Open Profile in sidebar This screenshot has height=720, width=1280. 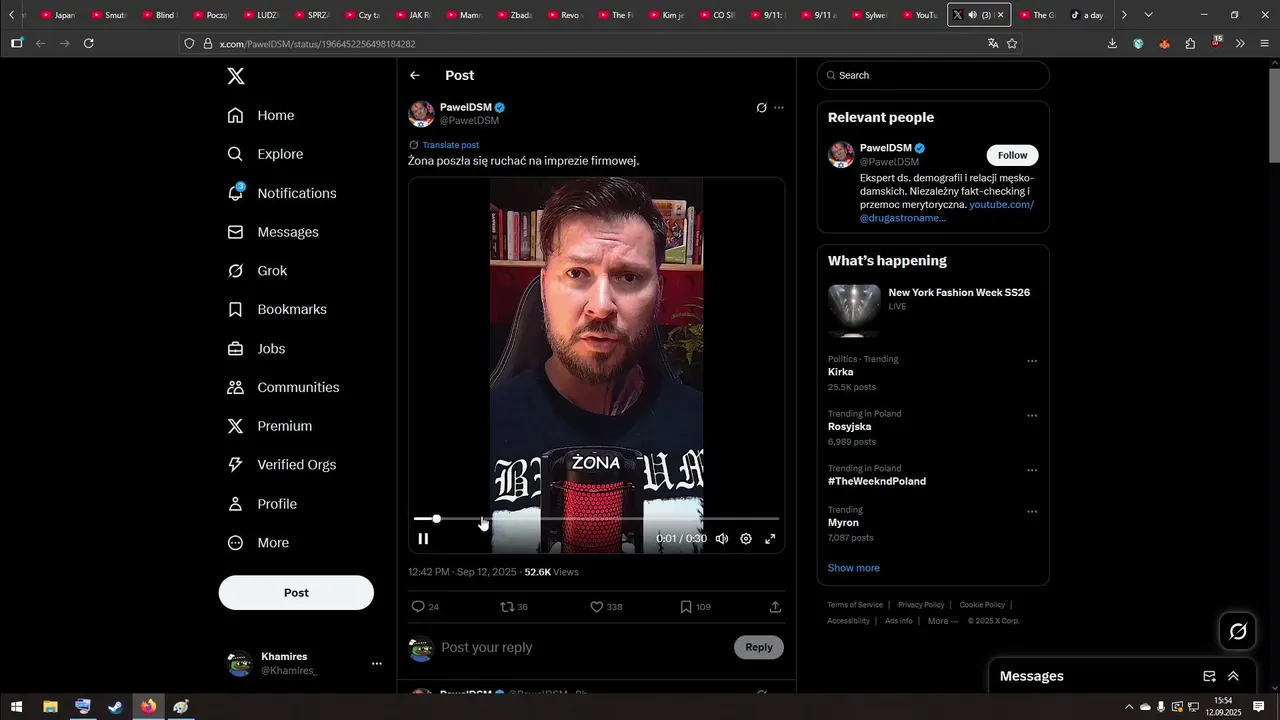pyautogui.click(x=262, y=504)
